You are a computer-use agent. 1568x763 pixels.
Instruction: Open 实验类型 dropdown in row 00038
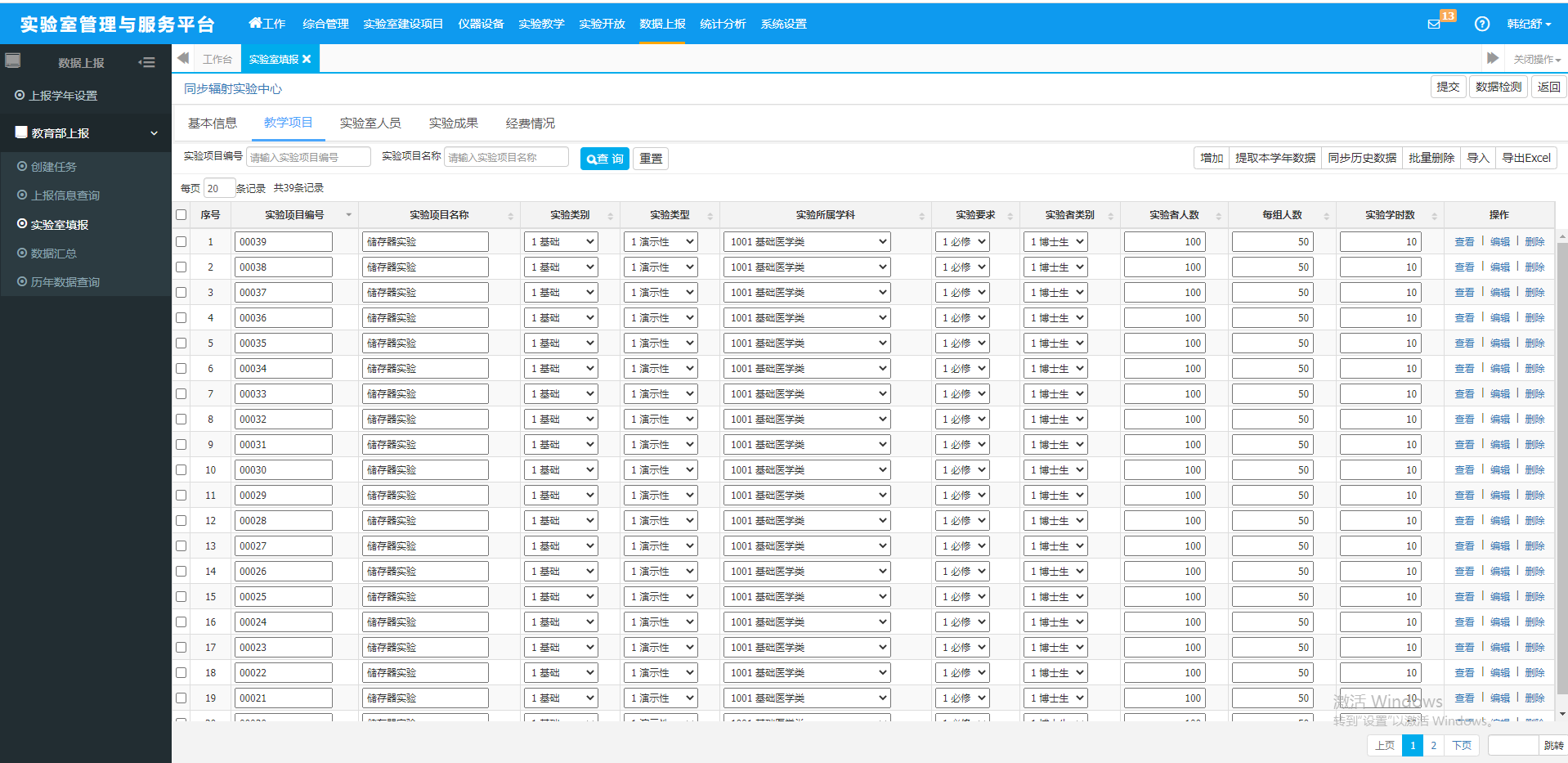(661, 267)
